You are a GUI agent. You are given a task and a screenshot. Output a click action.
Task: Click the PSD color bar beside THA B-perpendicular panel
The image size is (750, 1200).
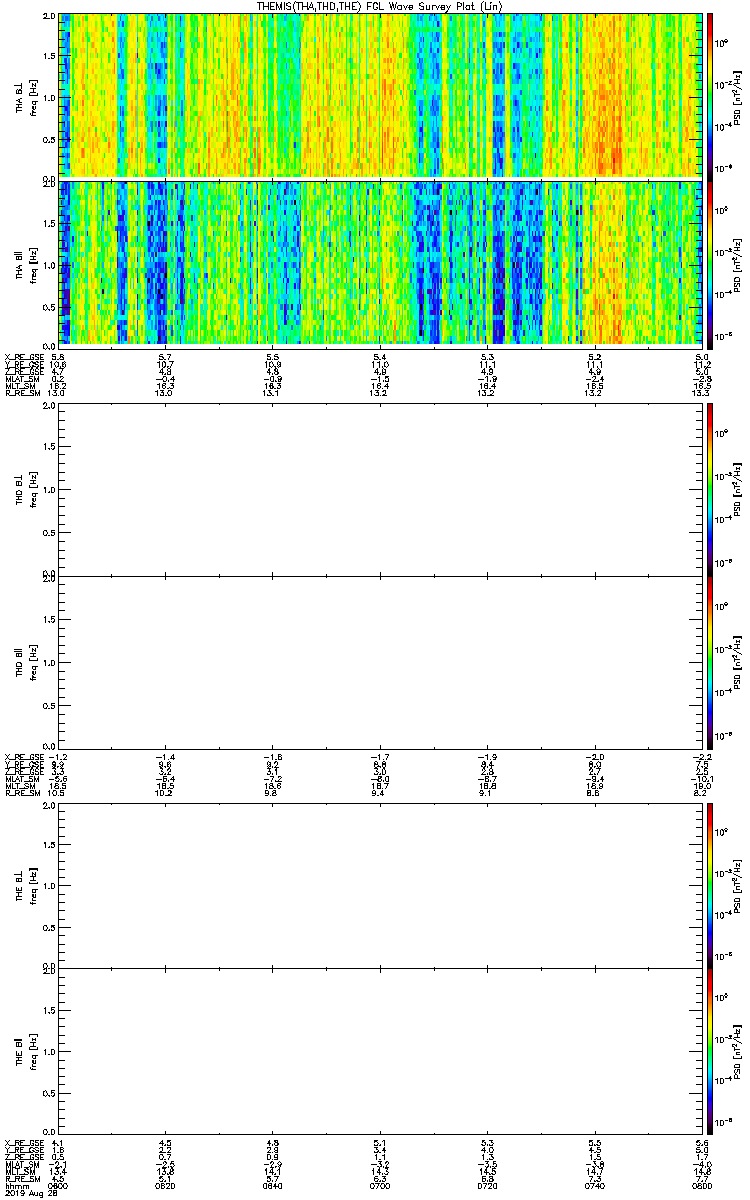tap(711, 95)
